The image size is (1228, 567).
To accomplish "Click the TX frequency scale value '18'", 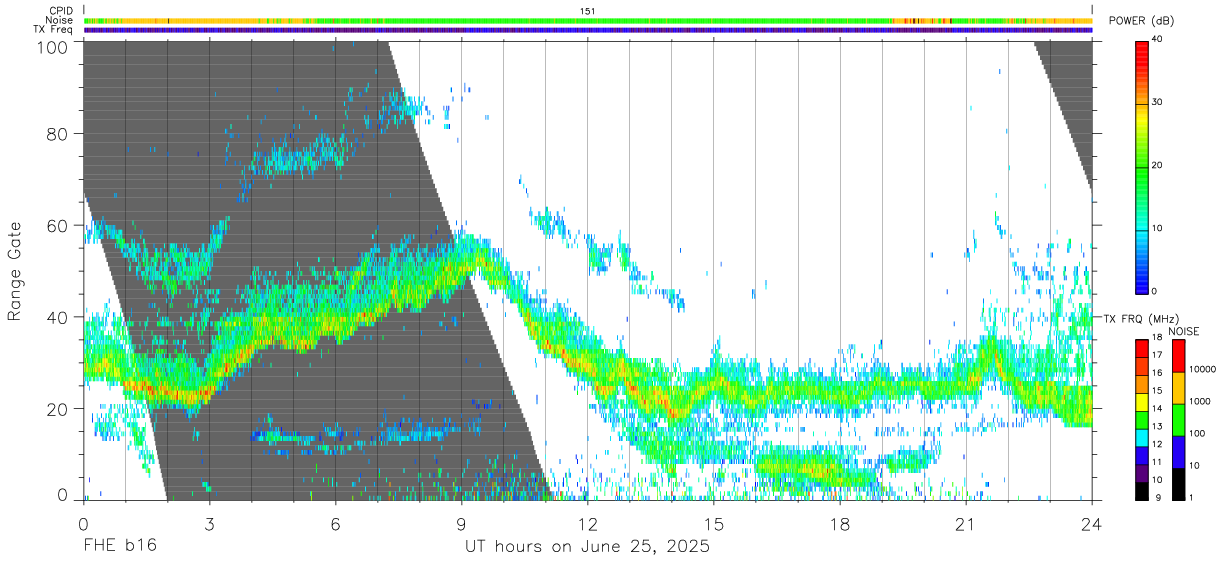I will point(1158,340).
